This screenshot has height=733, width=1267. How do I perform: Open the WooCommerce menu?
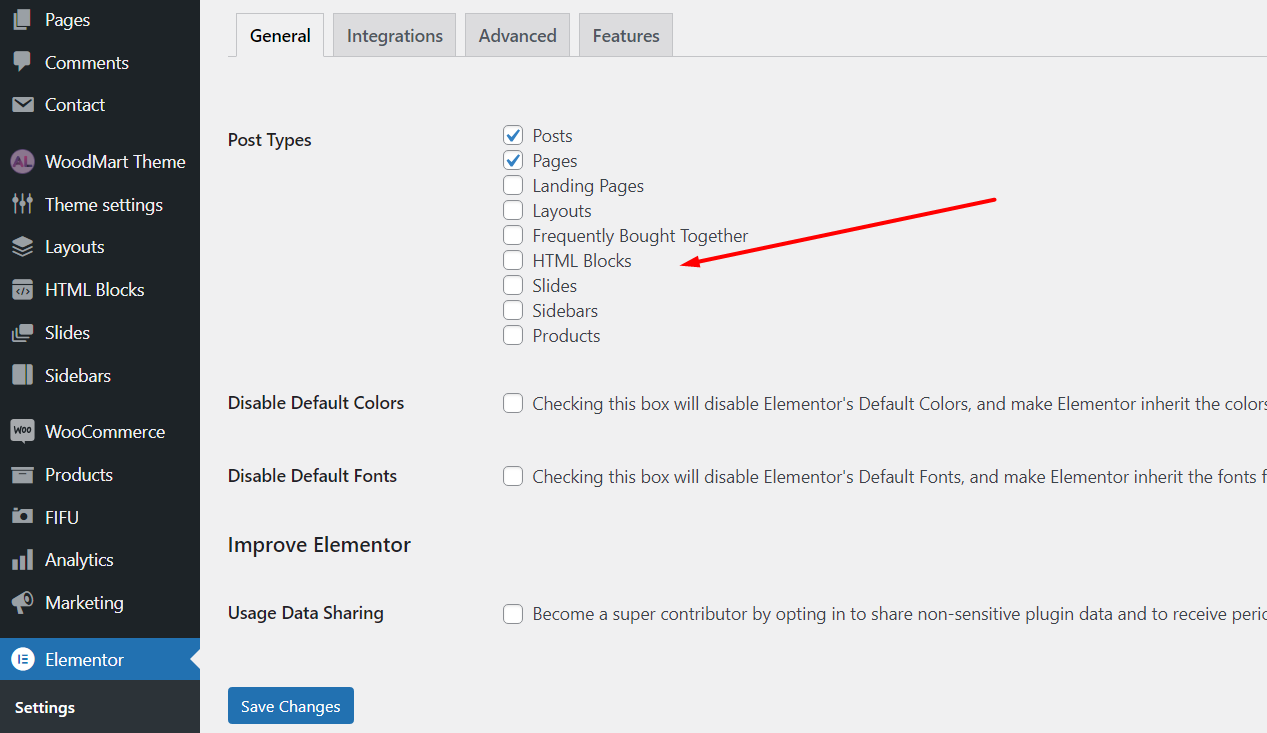pos(100,431)
